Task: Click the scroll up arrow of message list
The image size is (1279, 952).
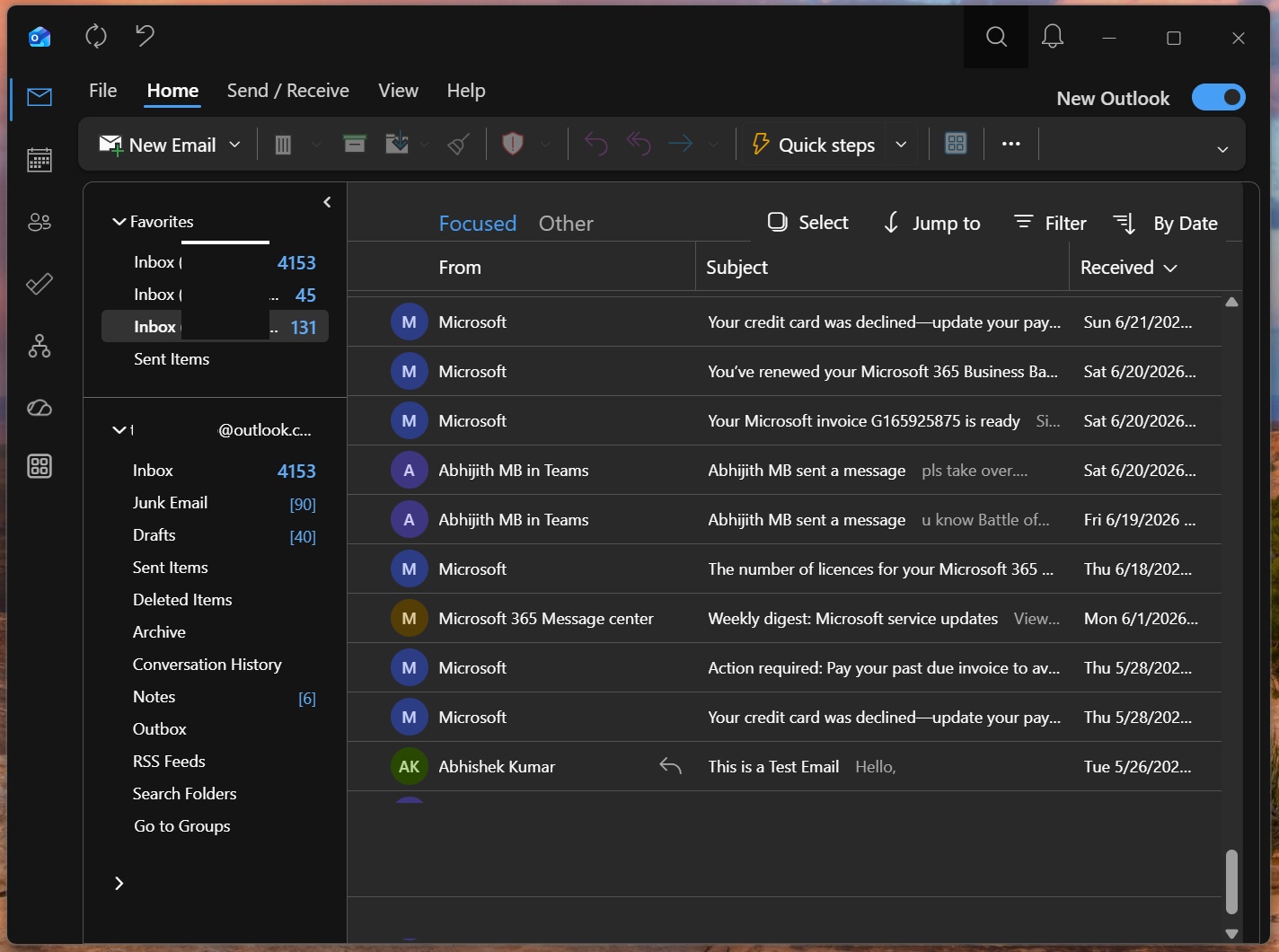Action: [x=1231, y=303]
